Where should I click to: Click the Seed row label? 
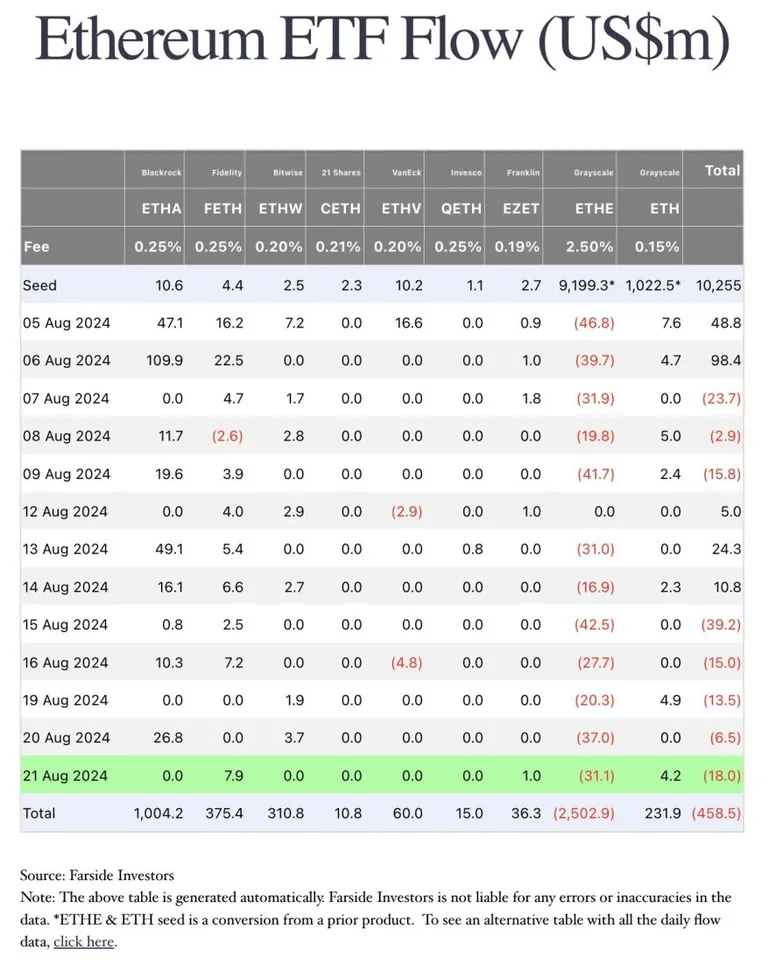tap(39, 286)
